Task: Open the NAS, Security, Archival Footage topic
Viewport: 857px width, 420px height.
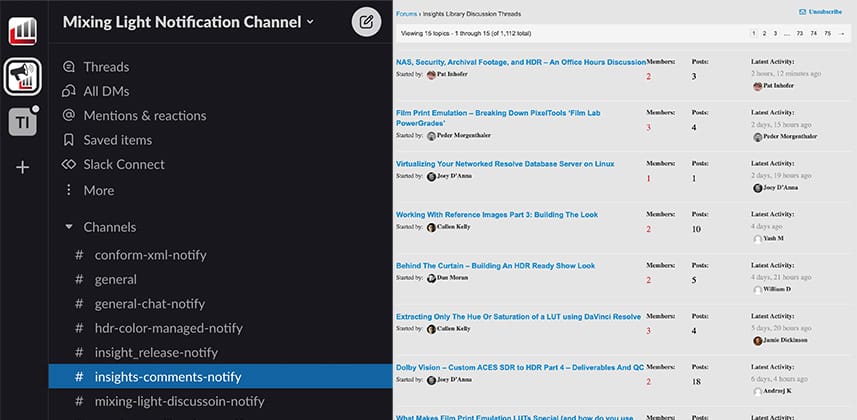Action: coord(521,62)
